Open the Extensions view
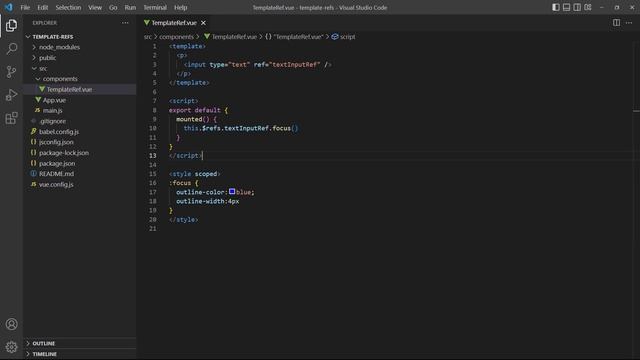 [x=11, y=118]
